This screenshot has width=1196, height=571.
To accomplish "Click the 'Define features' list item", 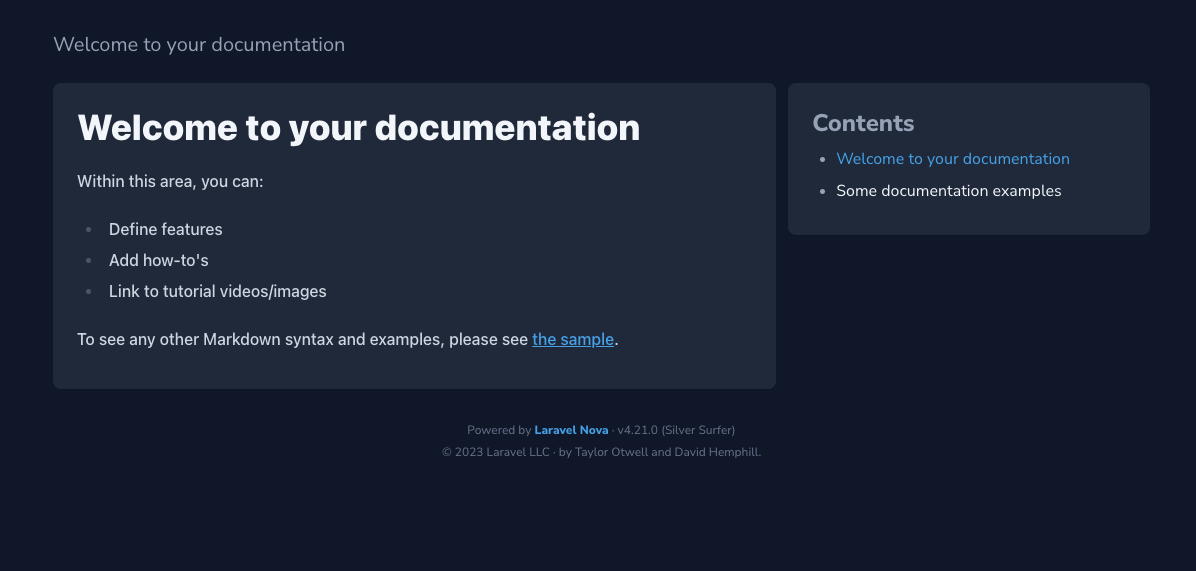I will [165, 229].
